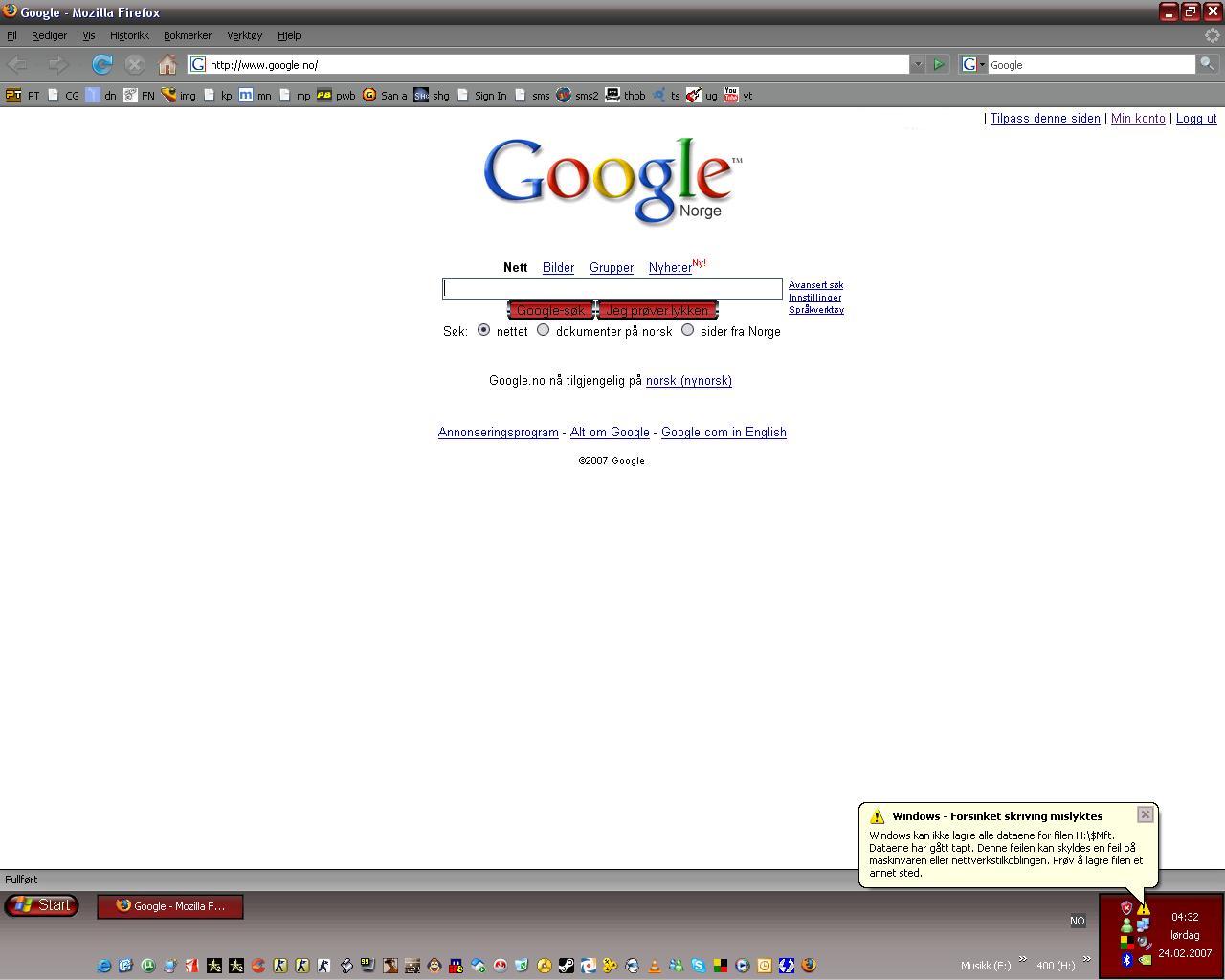Open the dn bookmark
Viewport: 1225px width, 980px height.
(x=100, y=96)
